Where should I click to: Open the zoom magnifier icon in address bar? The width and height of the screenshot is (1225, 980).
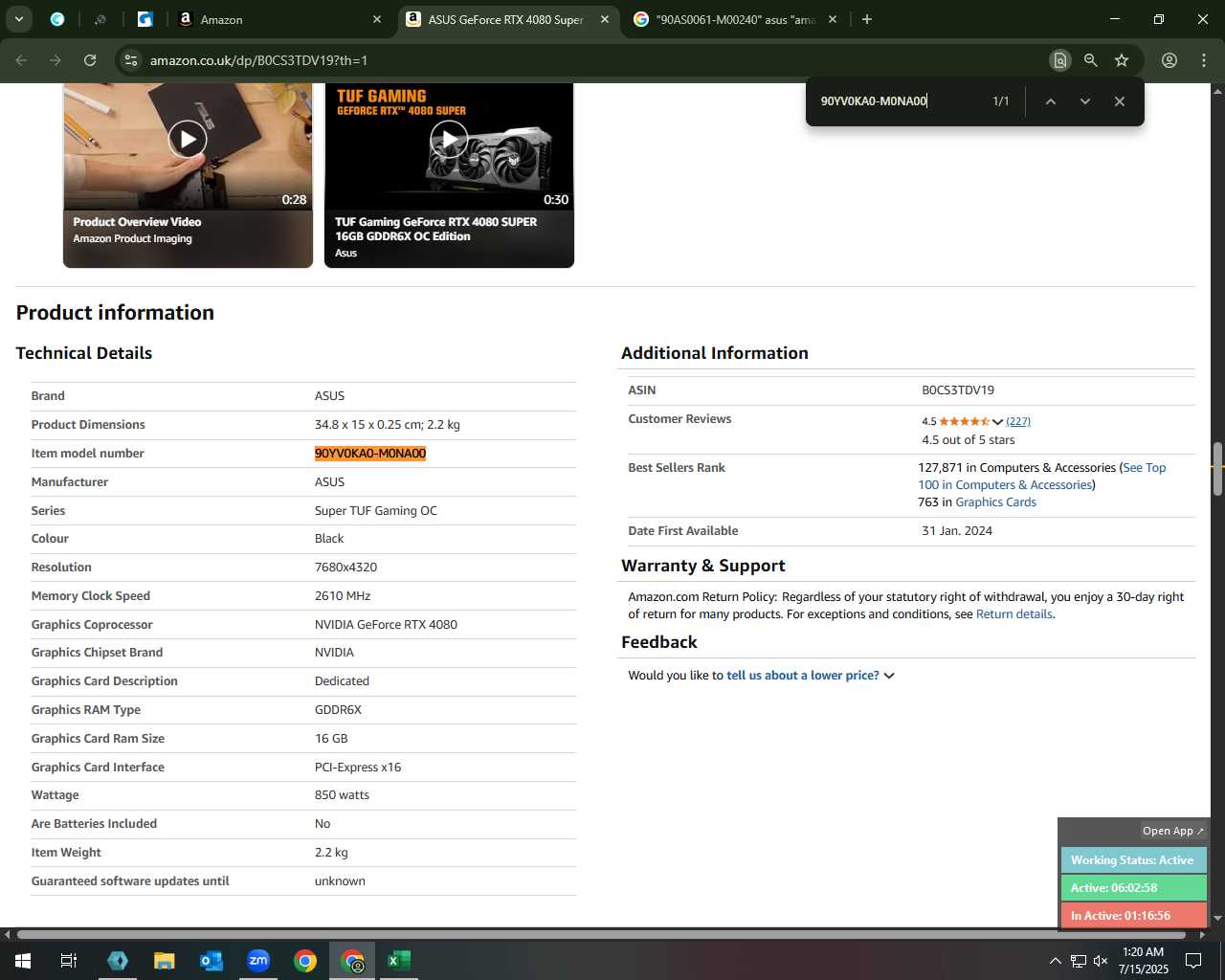pos(1091,60)
